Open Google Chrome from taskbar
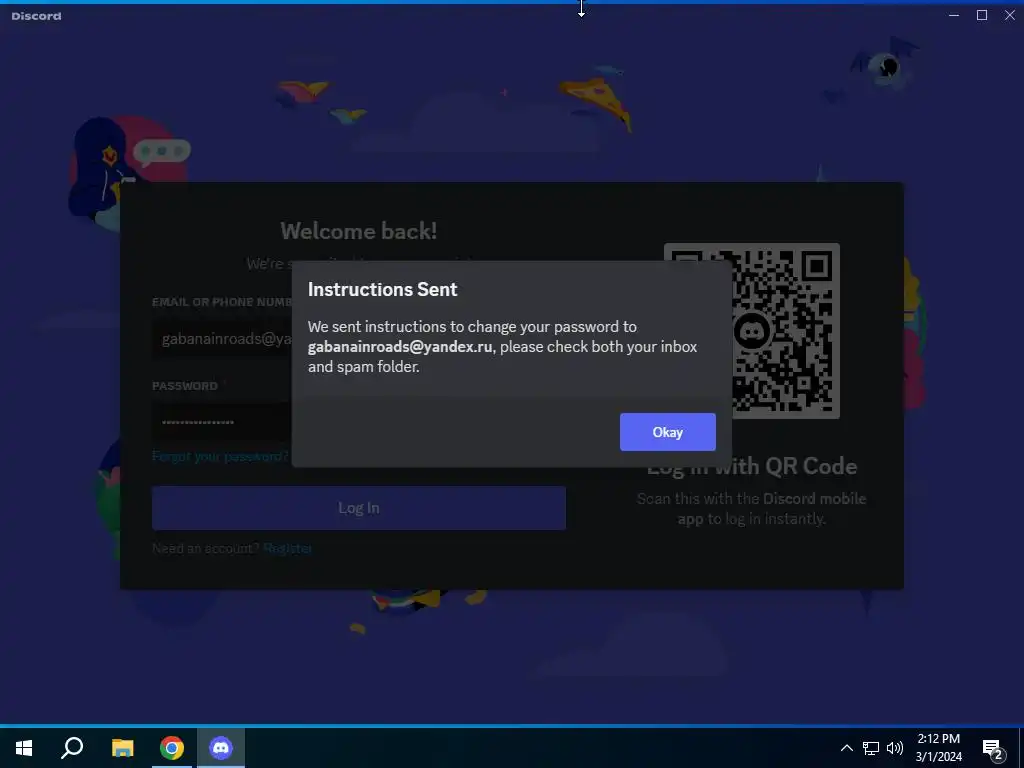The height and width of the screenshot is (768, 1024). (x=172, y=748)
